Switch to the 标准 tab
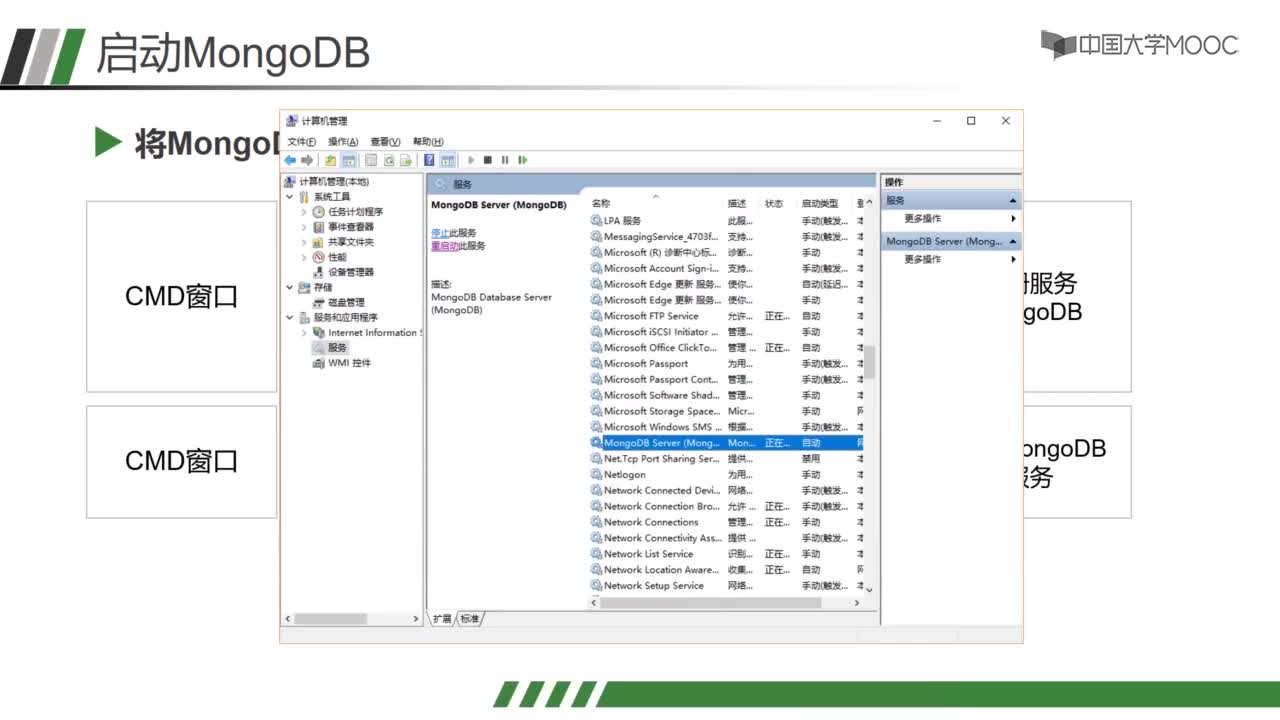Screen dimensions: 1280x720 469,619
